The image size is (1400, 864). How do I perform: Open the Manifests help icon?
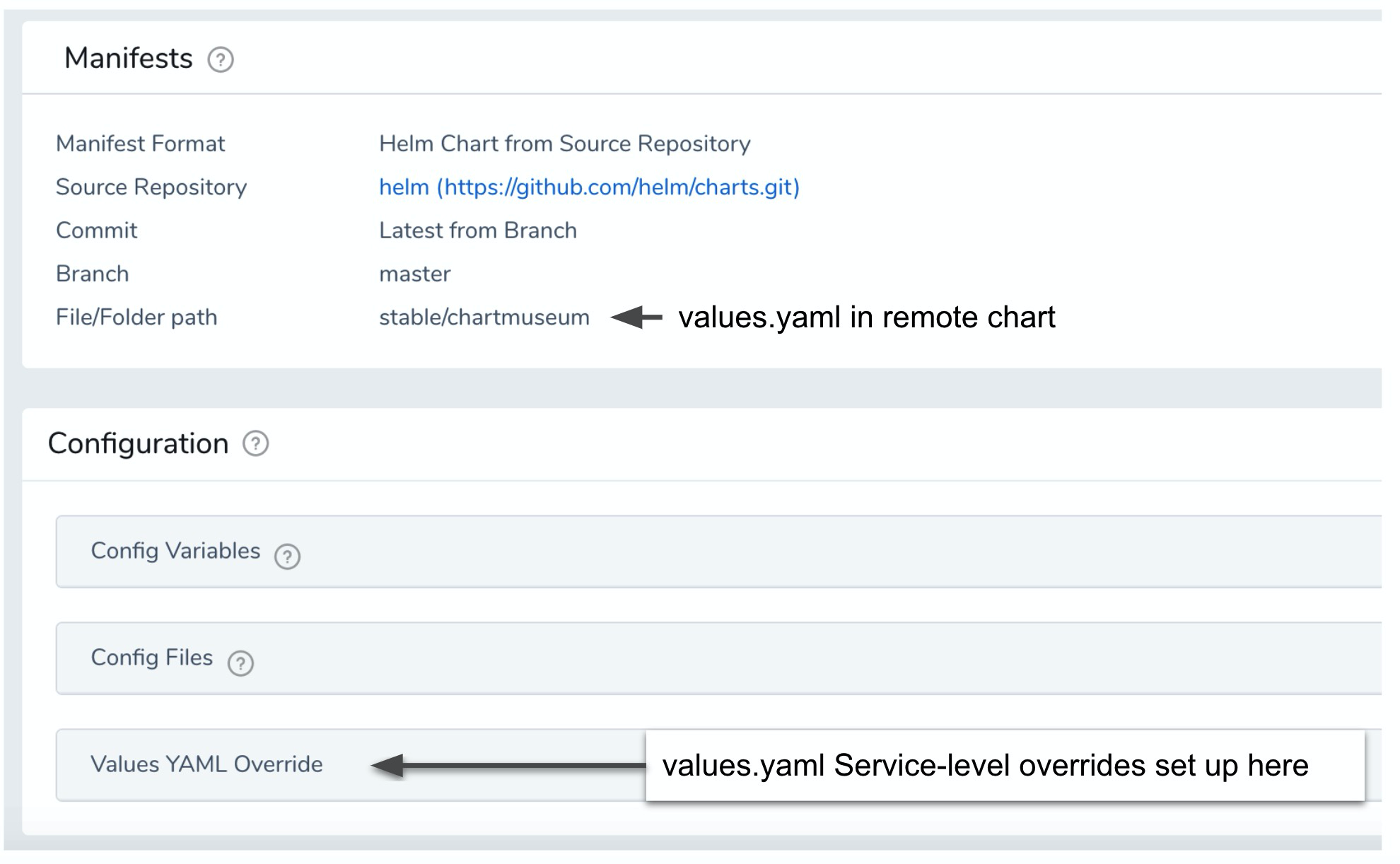point(221,59)
